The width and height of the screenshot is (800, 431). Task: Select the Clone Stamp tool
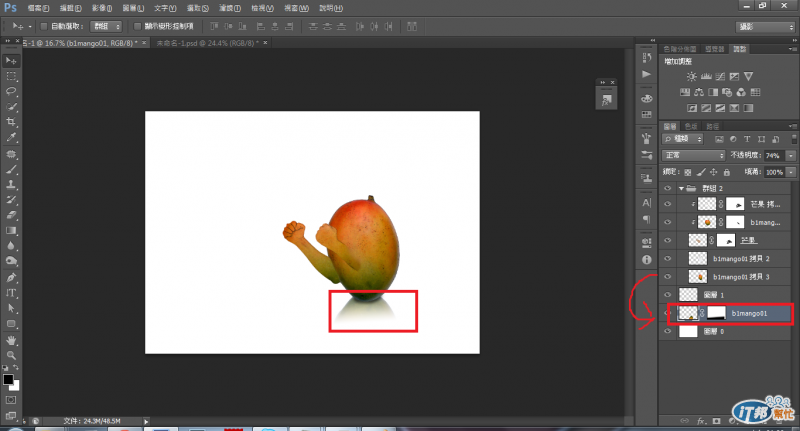11,185
